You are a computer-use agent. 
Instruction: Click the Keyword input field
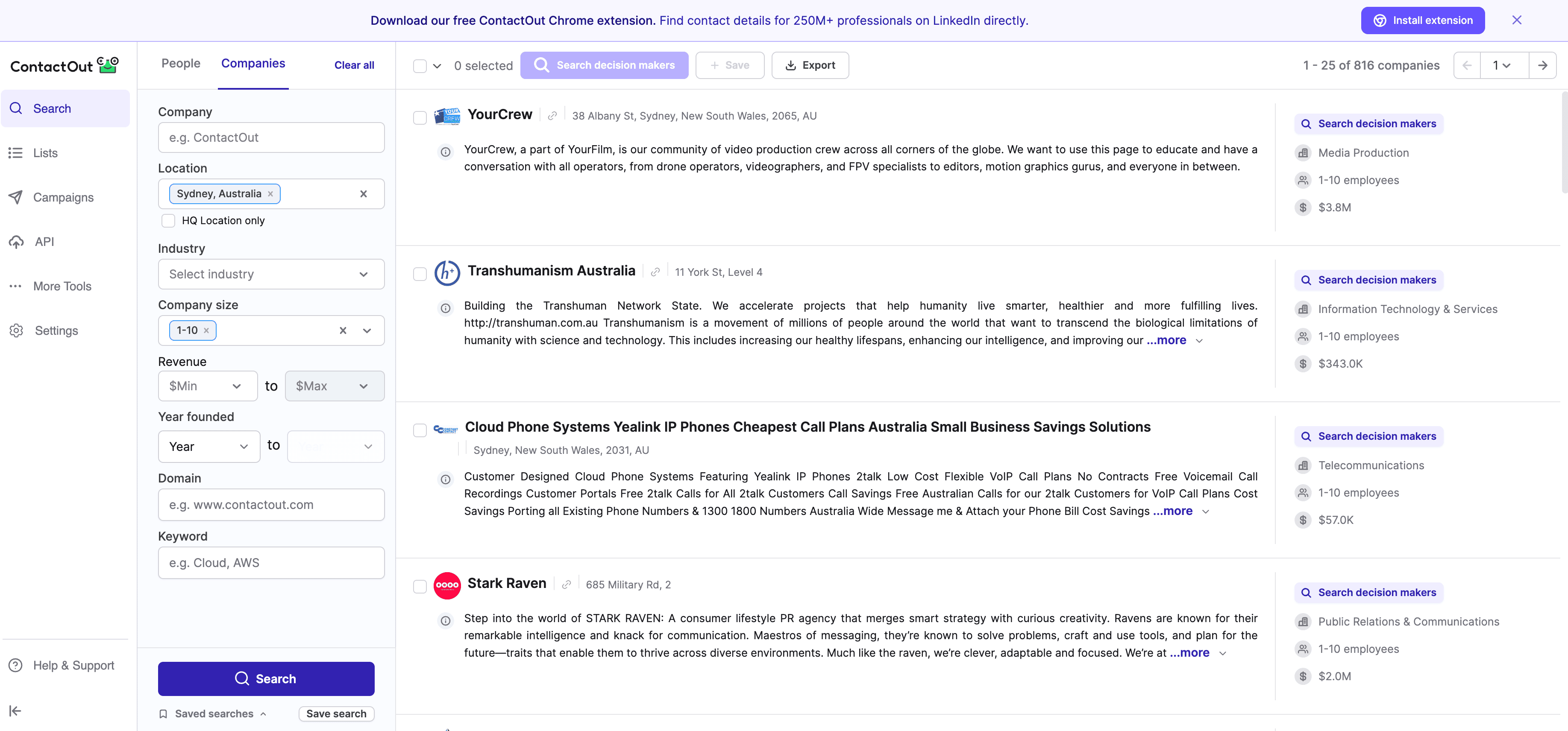(271, 563)
